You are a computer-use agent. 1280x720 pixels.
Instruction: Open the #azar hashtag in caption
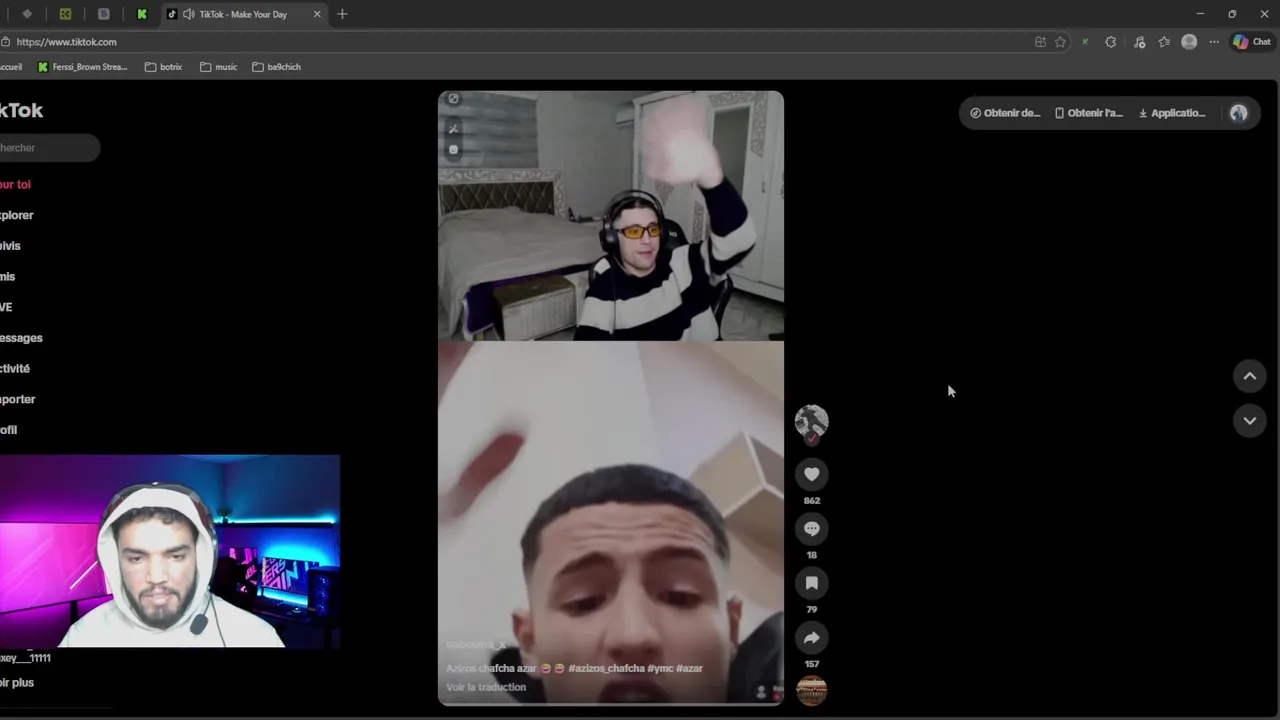tap(689, 668)
